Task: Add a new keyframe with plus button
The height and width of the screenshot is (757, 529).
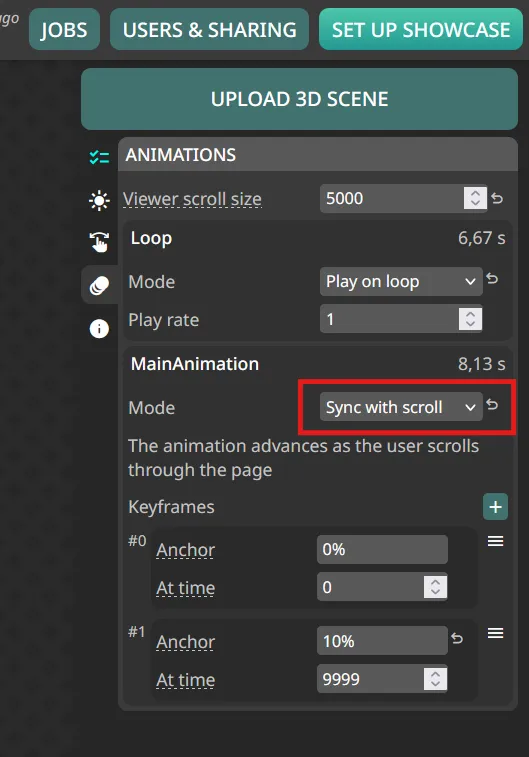Action: pos(495,506)
